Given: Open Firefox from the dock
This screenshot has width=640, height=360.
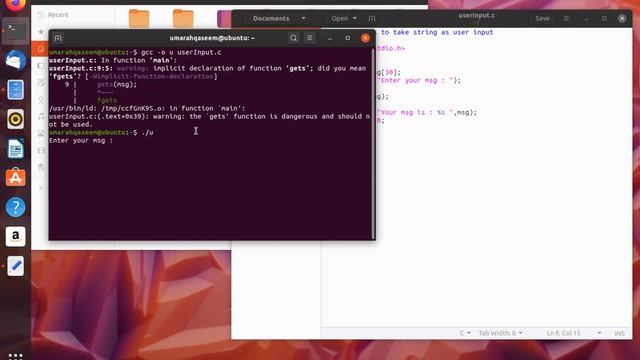Looking at the screenshot, I should [x=16, y=5].
